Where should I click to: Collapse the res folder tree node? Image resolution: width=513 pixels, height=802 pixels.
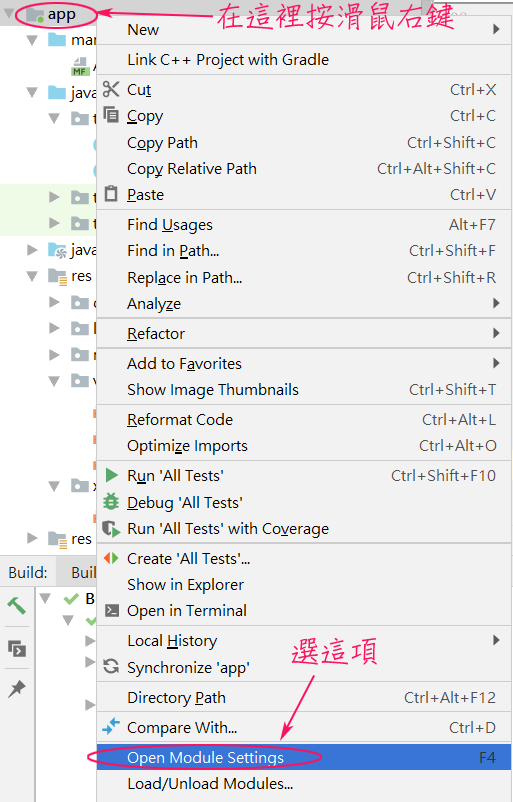[x=32, y=276]
